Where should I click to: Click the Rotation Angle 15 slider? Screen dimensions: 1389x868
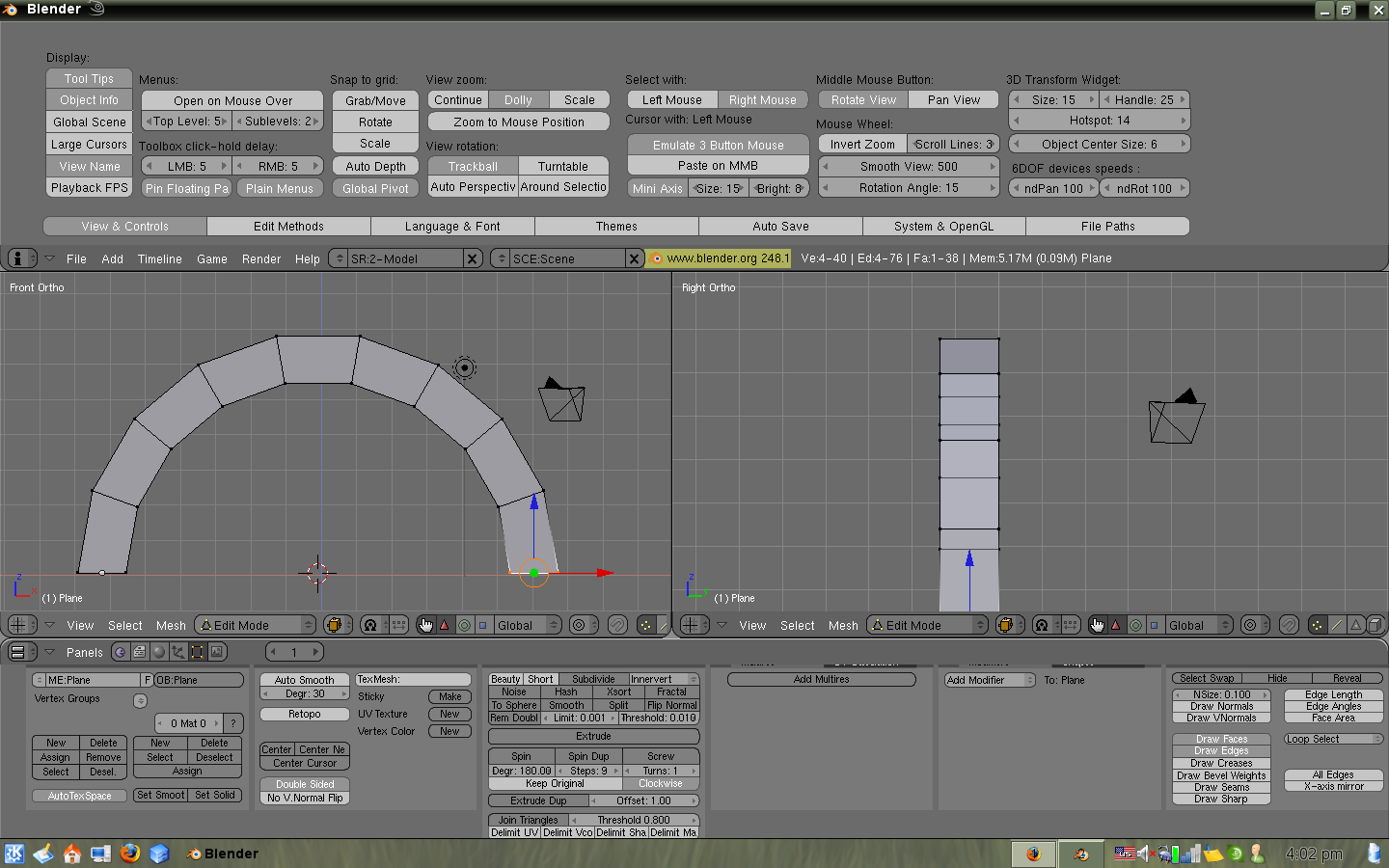pyautogui.click(x=909, y=188)
